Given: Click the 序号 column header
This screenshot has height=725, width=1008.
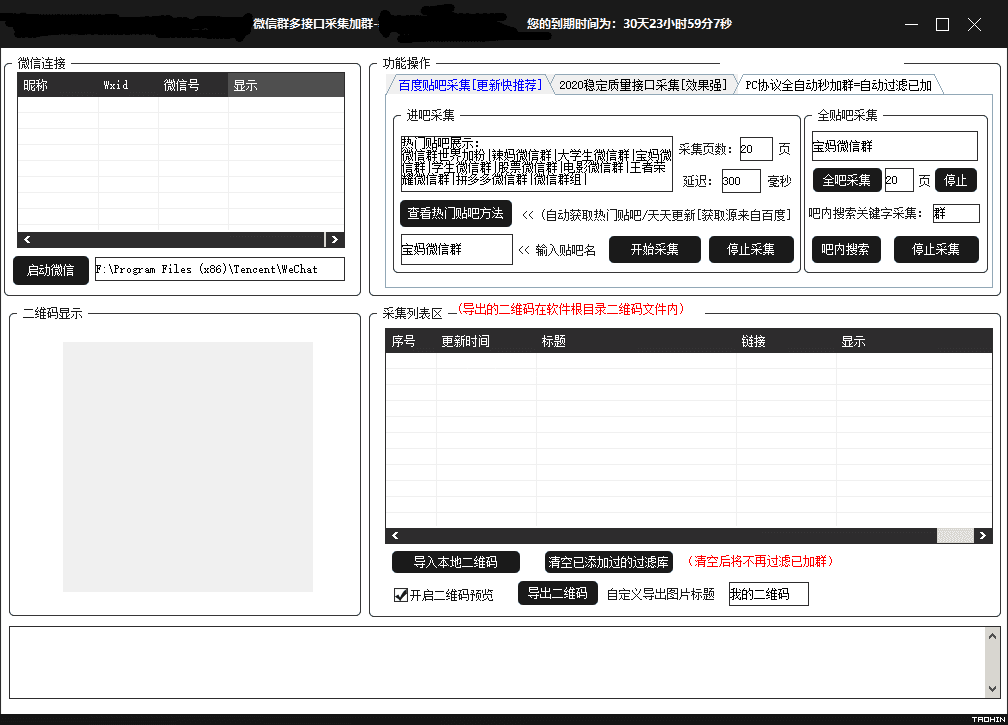Looking at the screenshot, I should 411,341.
